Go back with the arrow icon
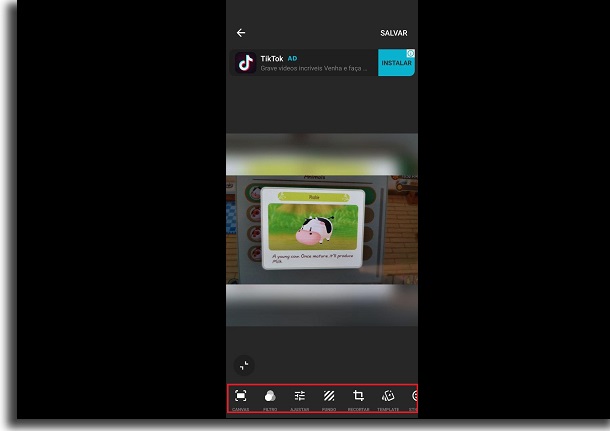The height and width of the screenshot is (431, 610). (x=241, y=33)
